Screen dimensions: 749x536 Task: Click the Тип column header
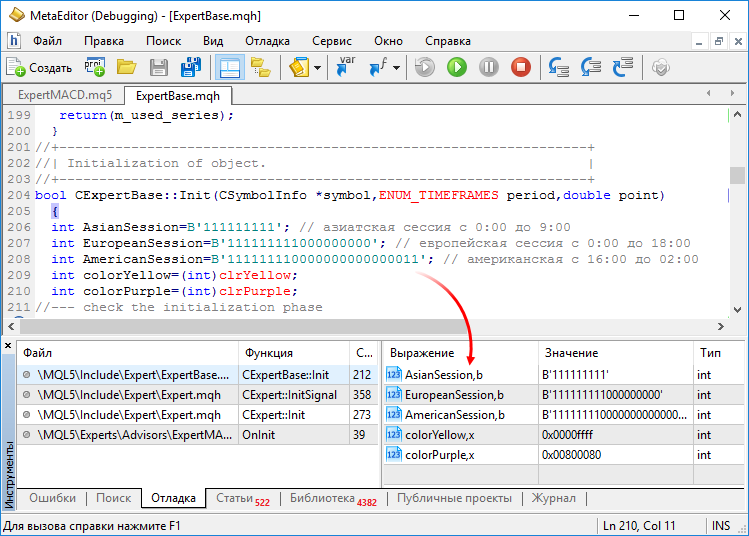719,353
